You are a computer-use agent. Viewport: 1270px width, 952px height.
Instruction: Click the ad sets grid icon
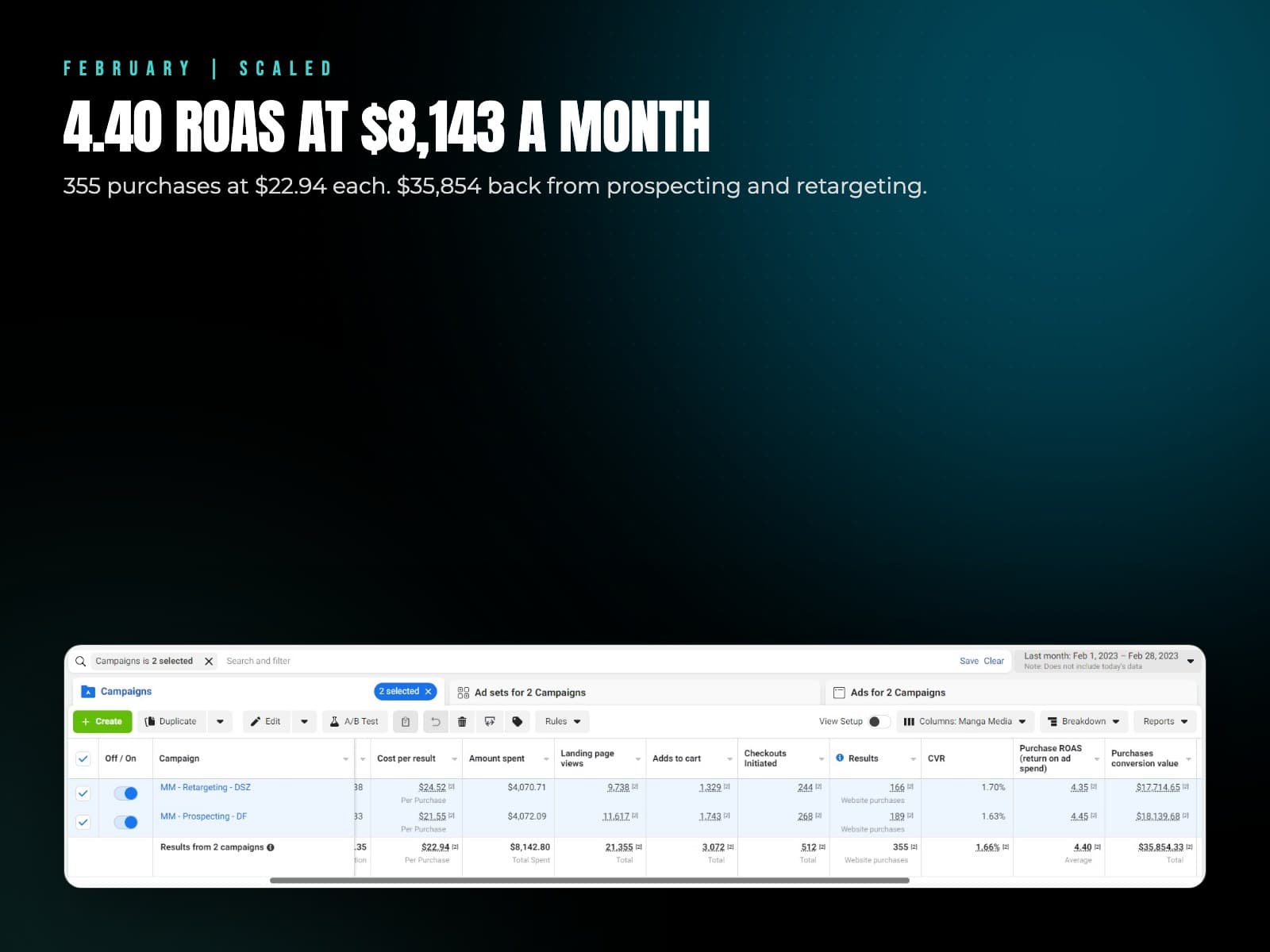pyautogui.click(x=464, y=693)
